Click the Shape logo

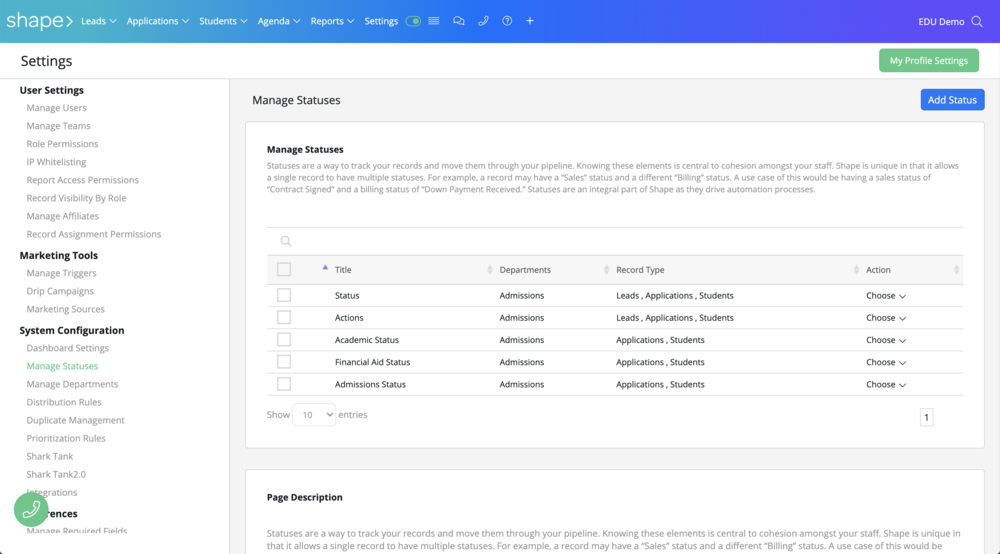coord(40,21)
